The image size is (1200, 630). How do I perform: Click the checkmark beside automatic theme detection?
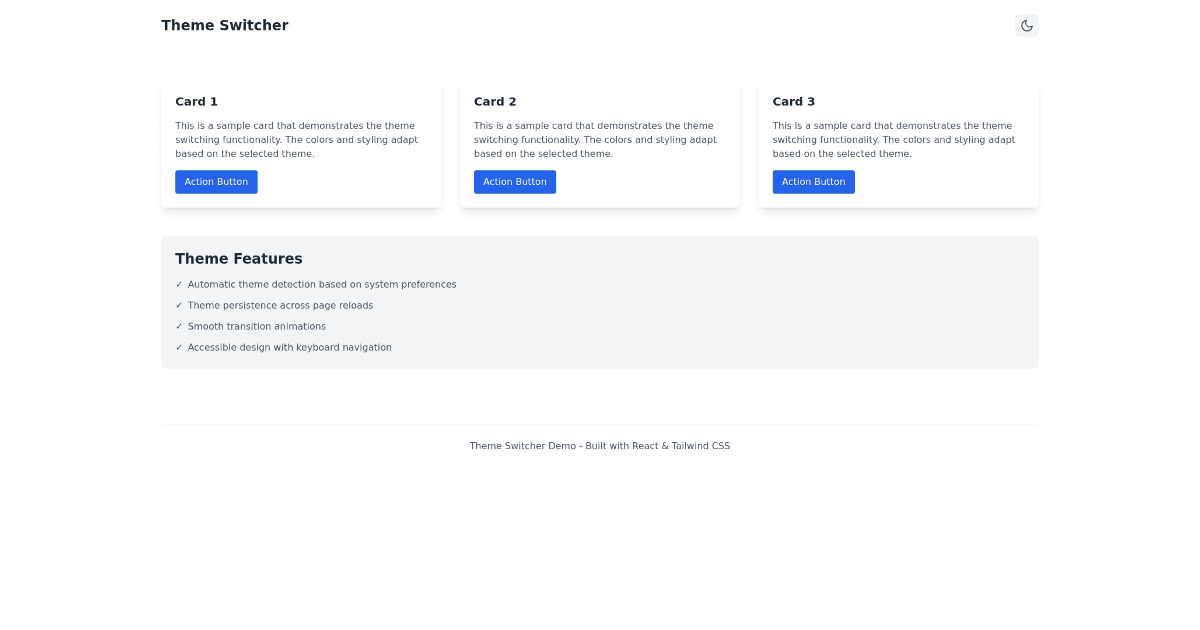coord(179,284)
